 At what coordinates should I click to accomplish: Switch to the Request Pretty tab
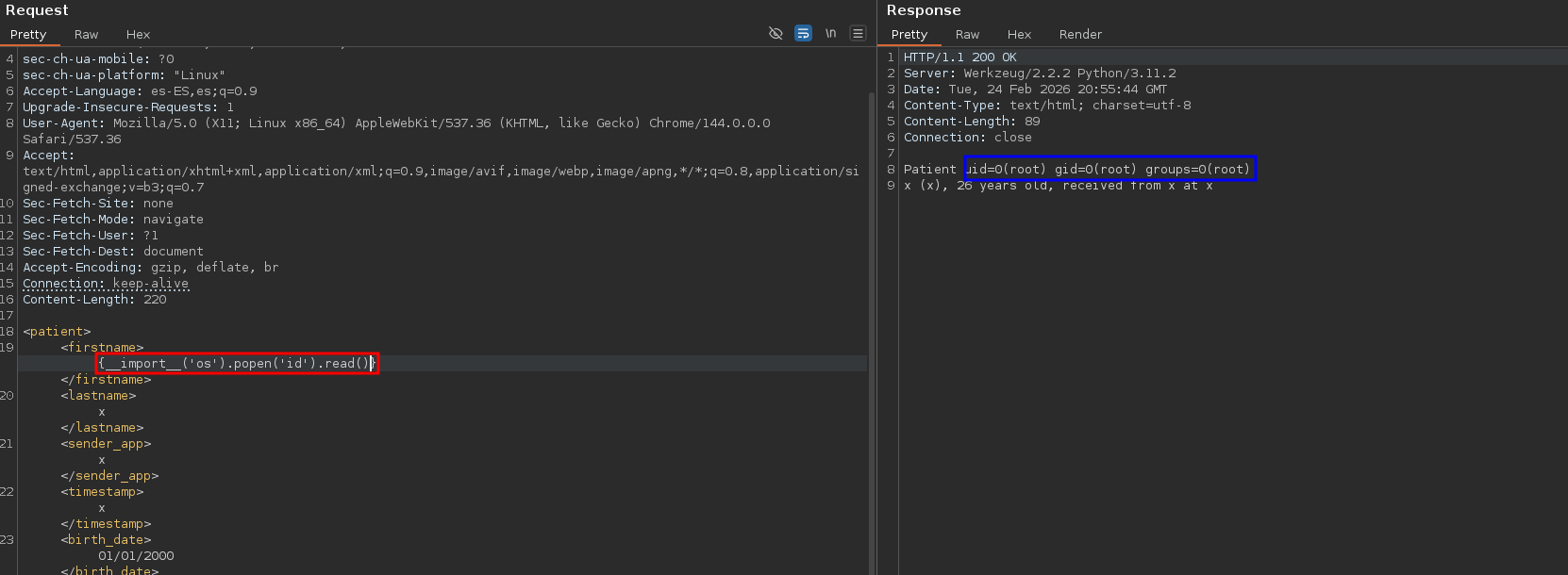coord(28,35)
